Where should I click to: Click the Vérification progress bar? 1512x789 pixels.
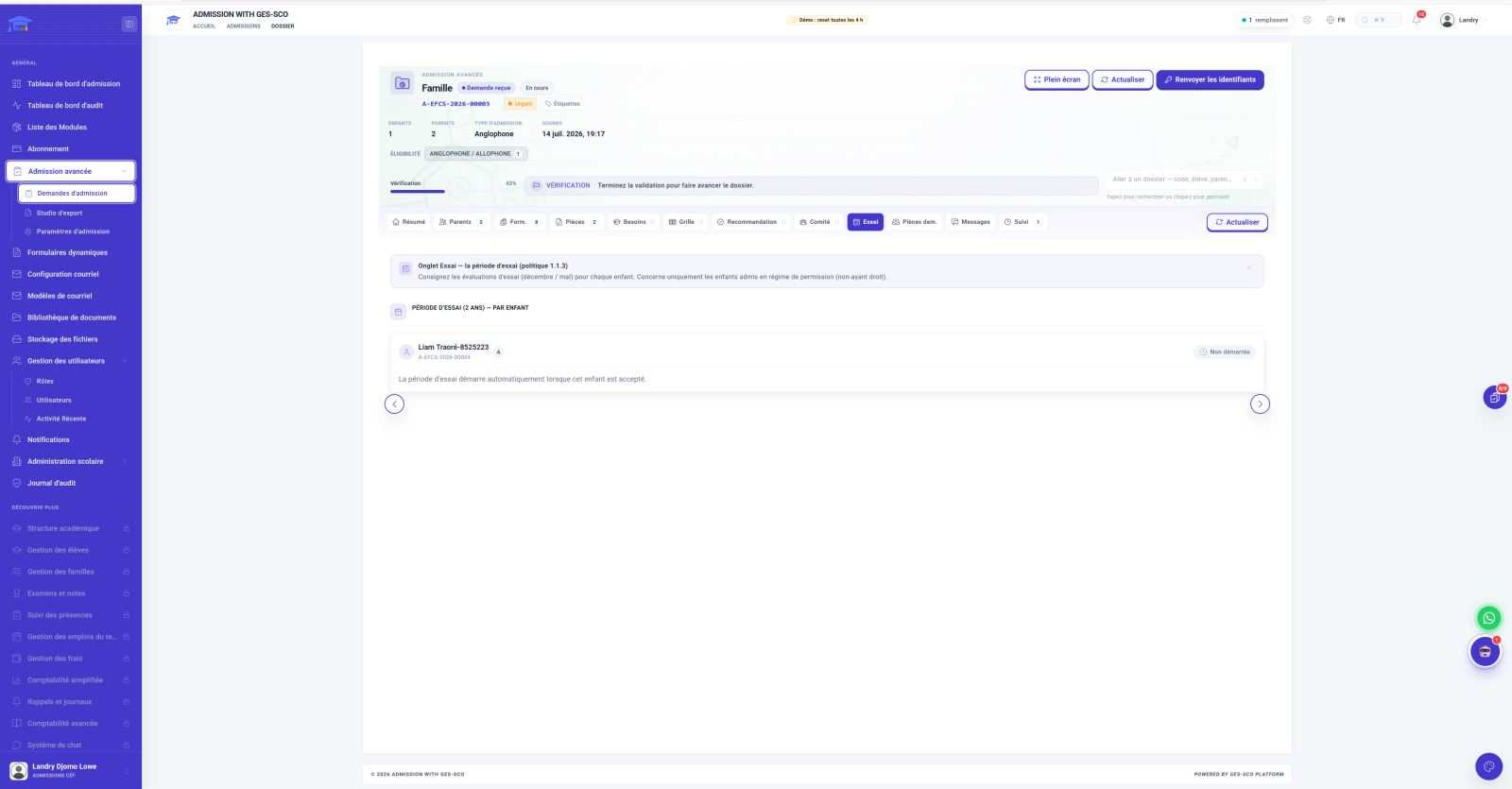454,192
